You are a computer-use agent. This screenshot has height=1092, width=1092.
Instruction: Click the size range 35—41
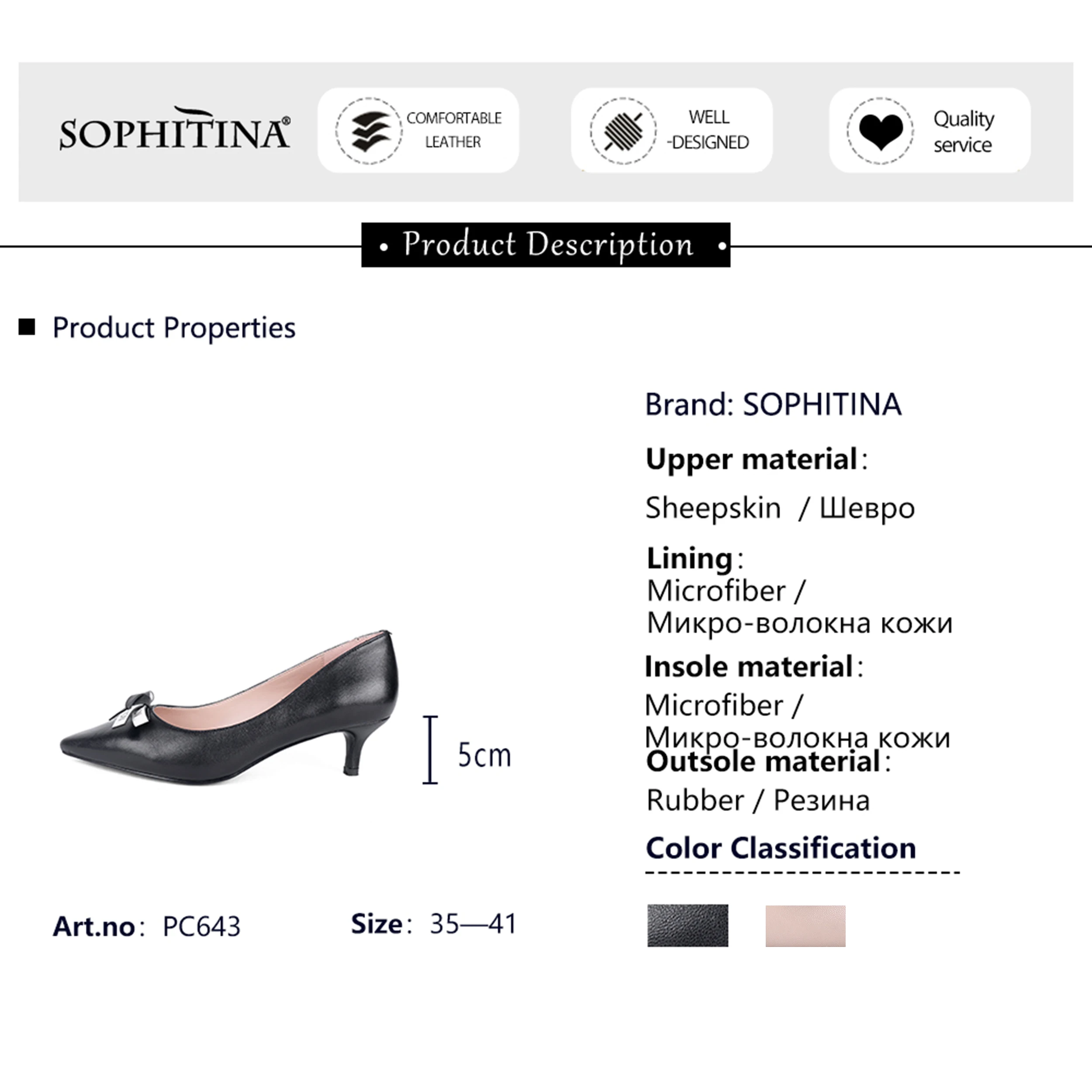pyautogui.click(x=473, y=924)
